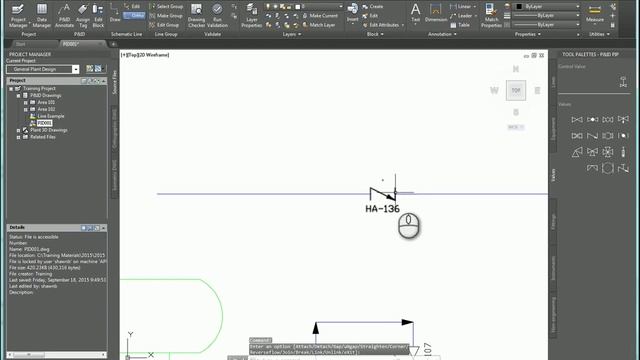Image resolution: width=640 pixels, height=360 pixels.
Task: Select the PID001 drawing in tree
Action: [44, 123]
